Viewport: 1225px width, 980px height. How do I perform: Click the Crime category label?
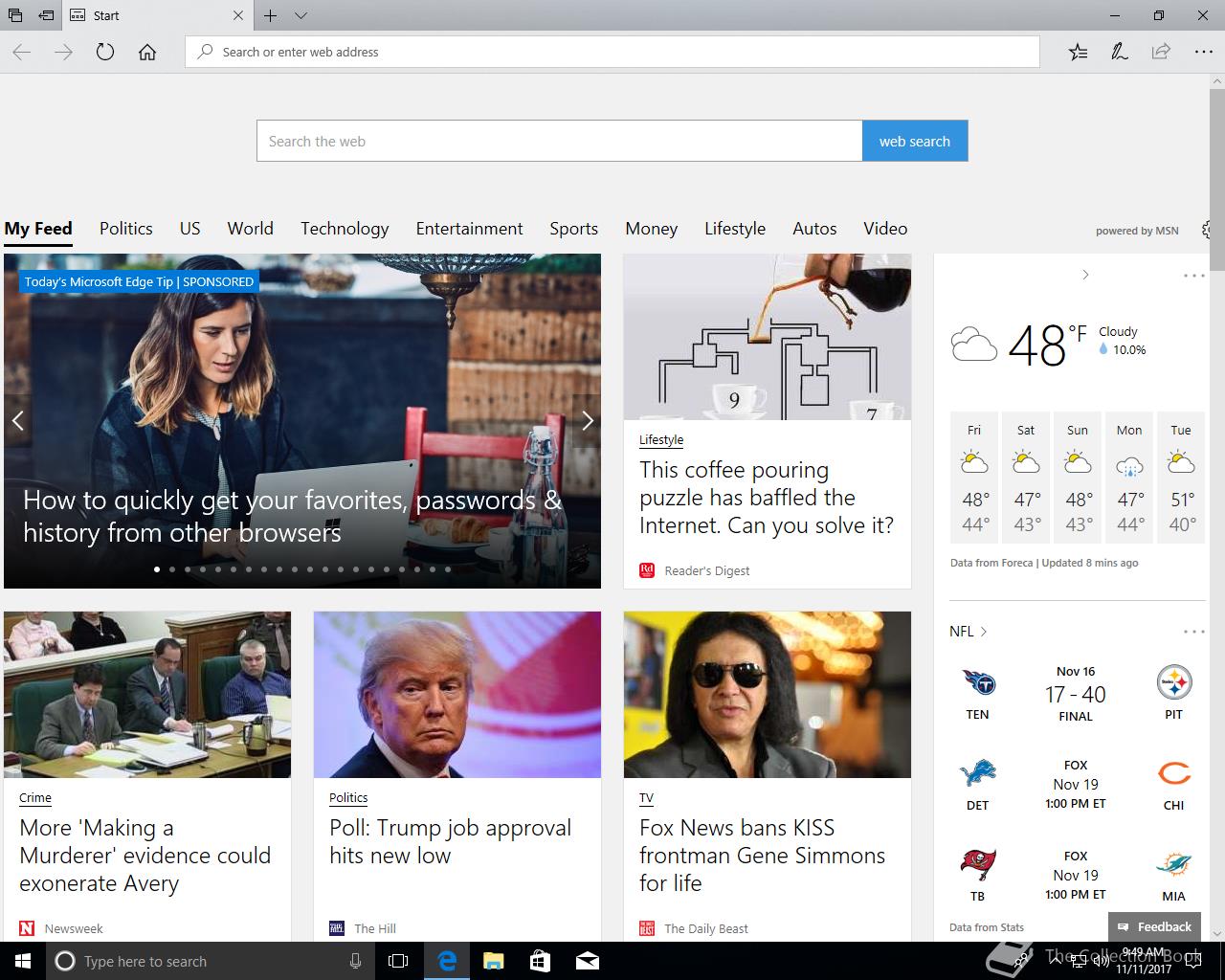point(35,798)
